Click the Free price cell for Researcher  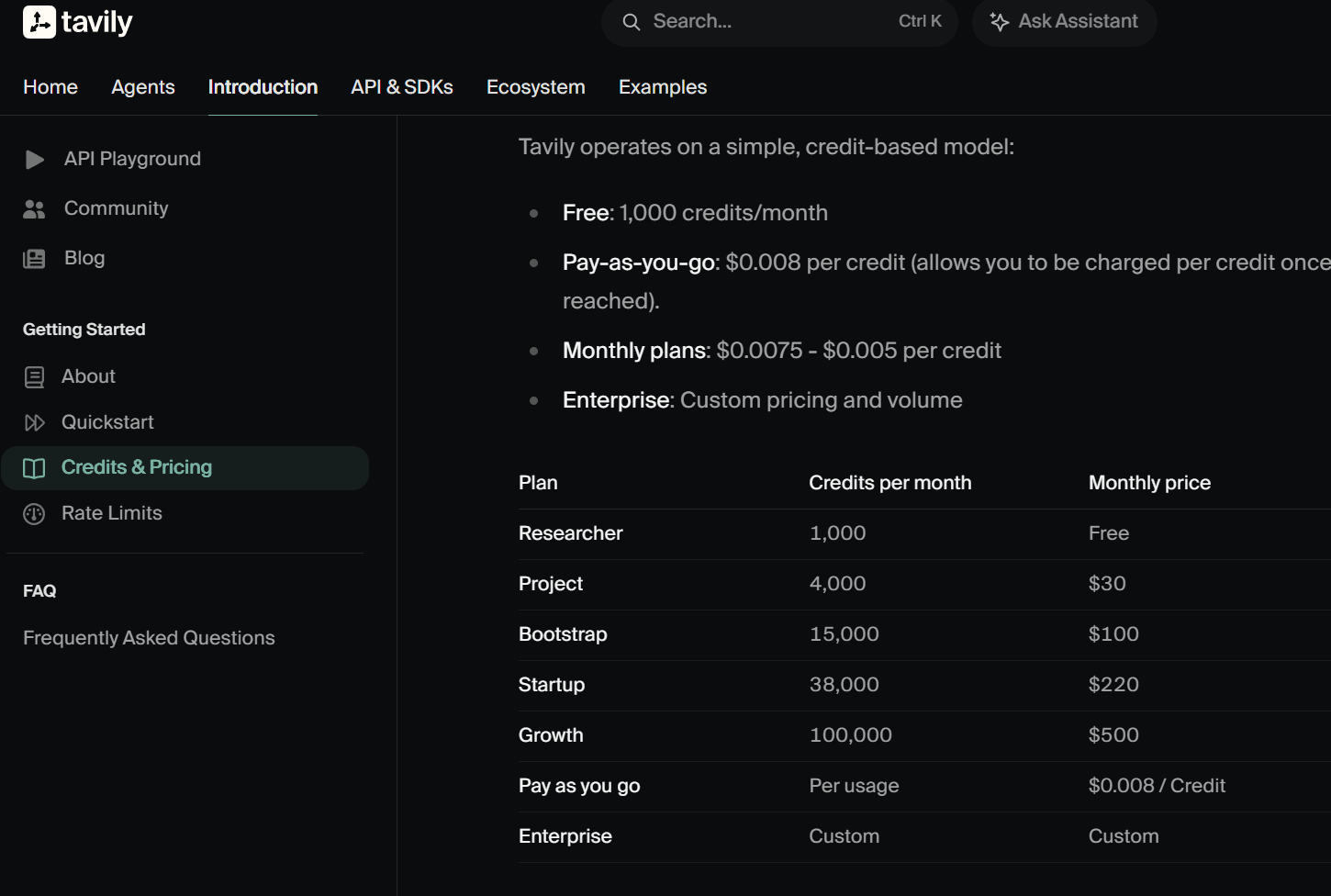1109,533
